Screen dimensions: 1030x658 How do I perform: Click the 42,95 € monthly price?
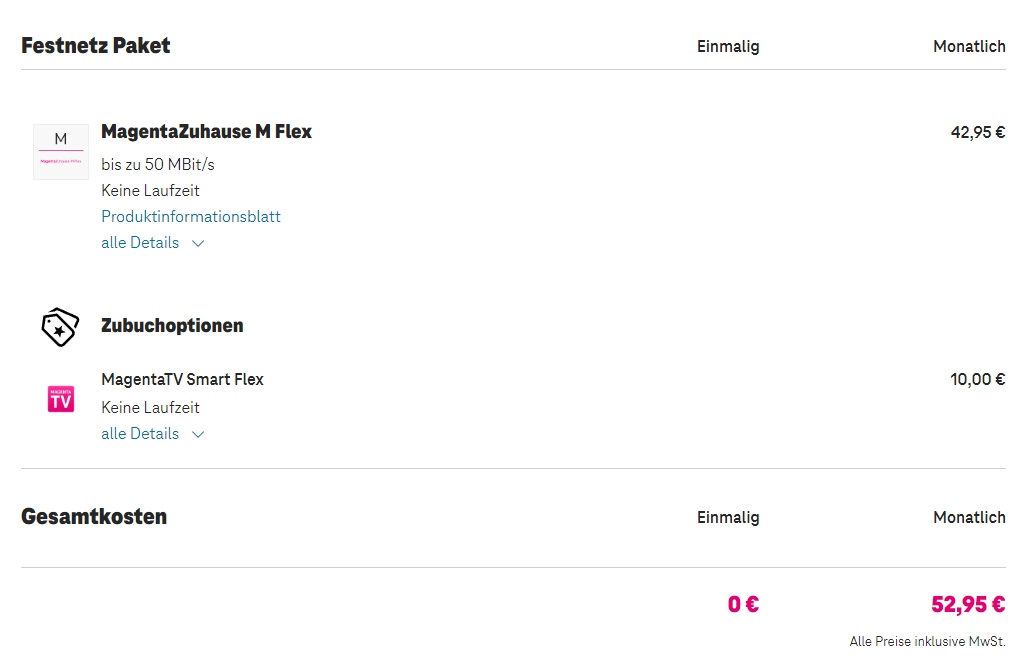977,132
